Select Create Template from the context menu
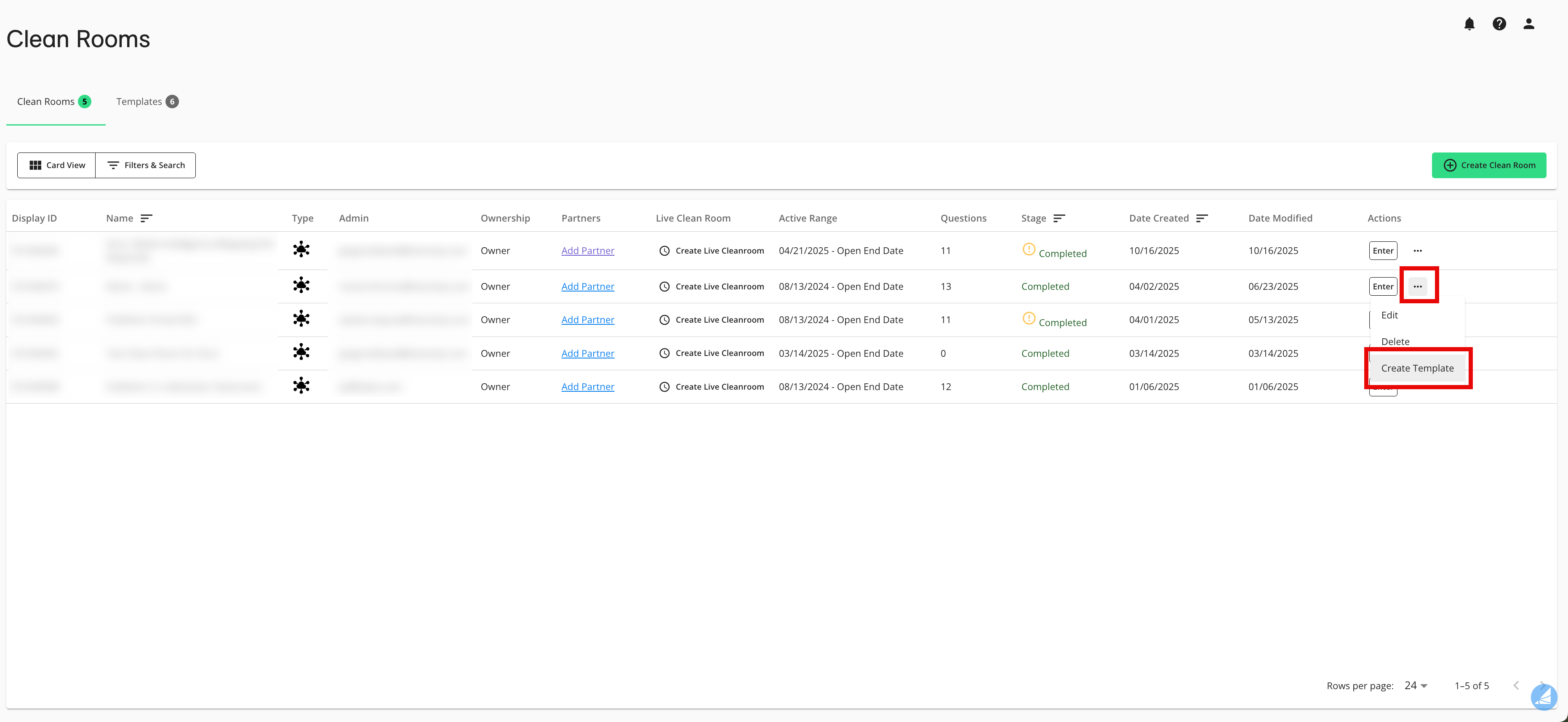 click(1418, 368)
